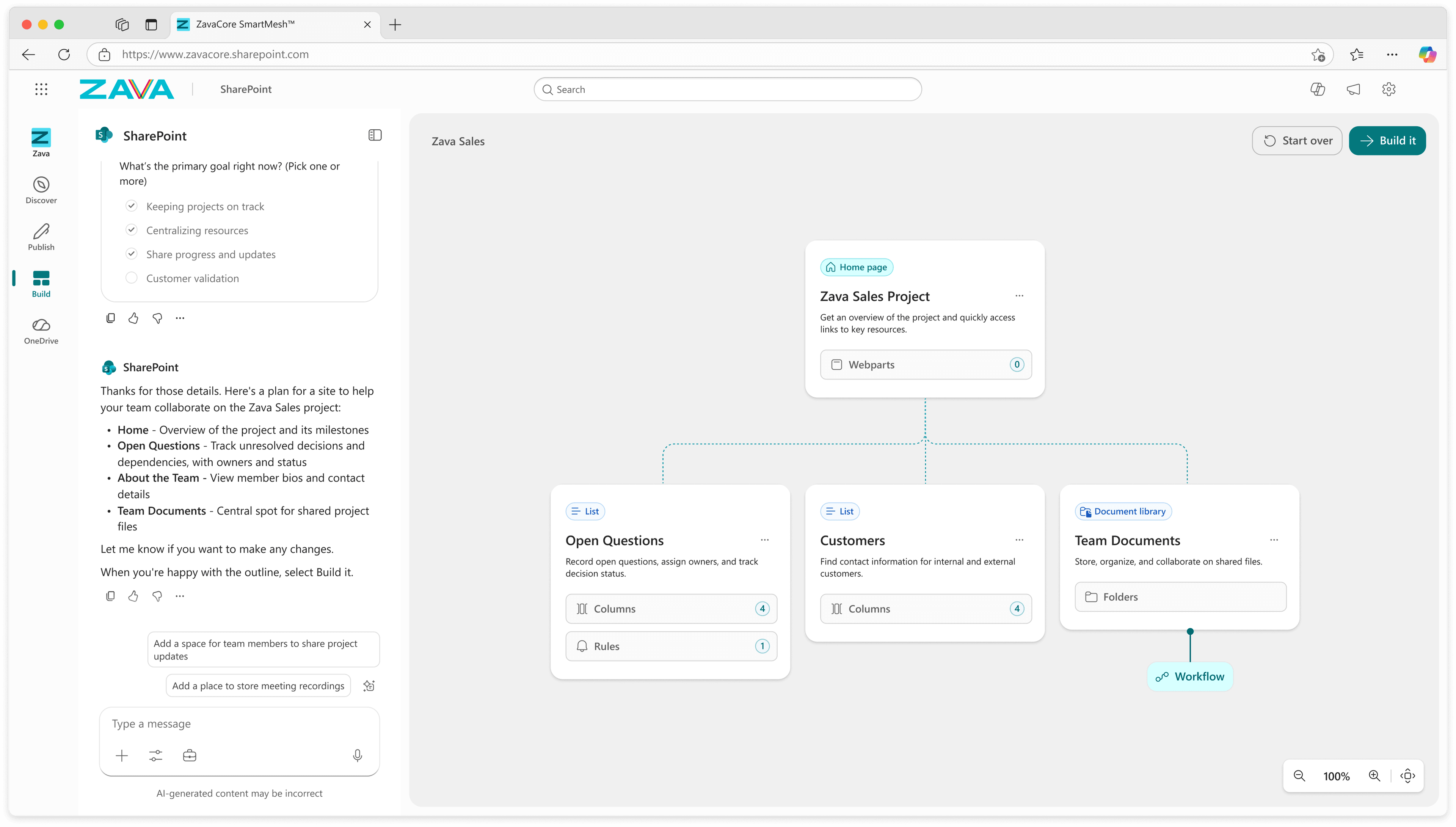Uncheck Keeping projects on track
The height and width of the screenshot is (827, 1456).
pyautogui.click(x=131, y=206)
